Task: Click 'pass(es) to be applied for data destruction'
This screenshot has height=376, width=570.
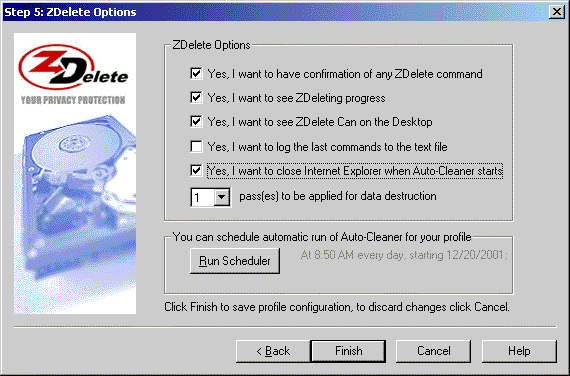Action: (x=338, y=196)
